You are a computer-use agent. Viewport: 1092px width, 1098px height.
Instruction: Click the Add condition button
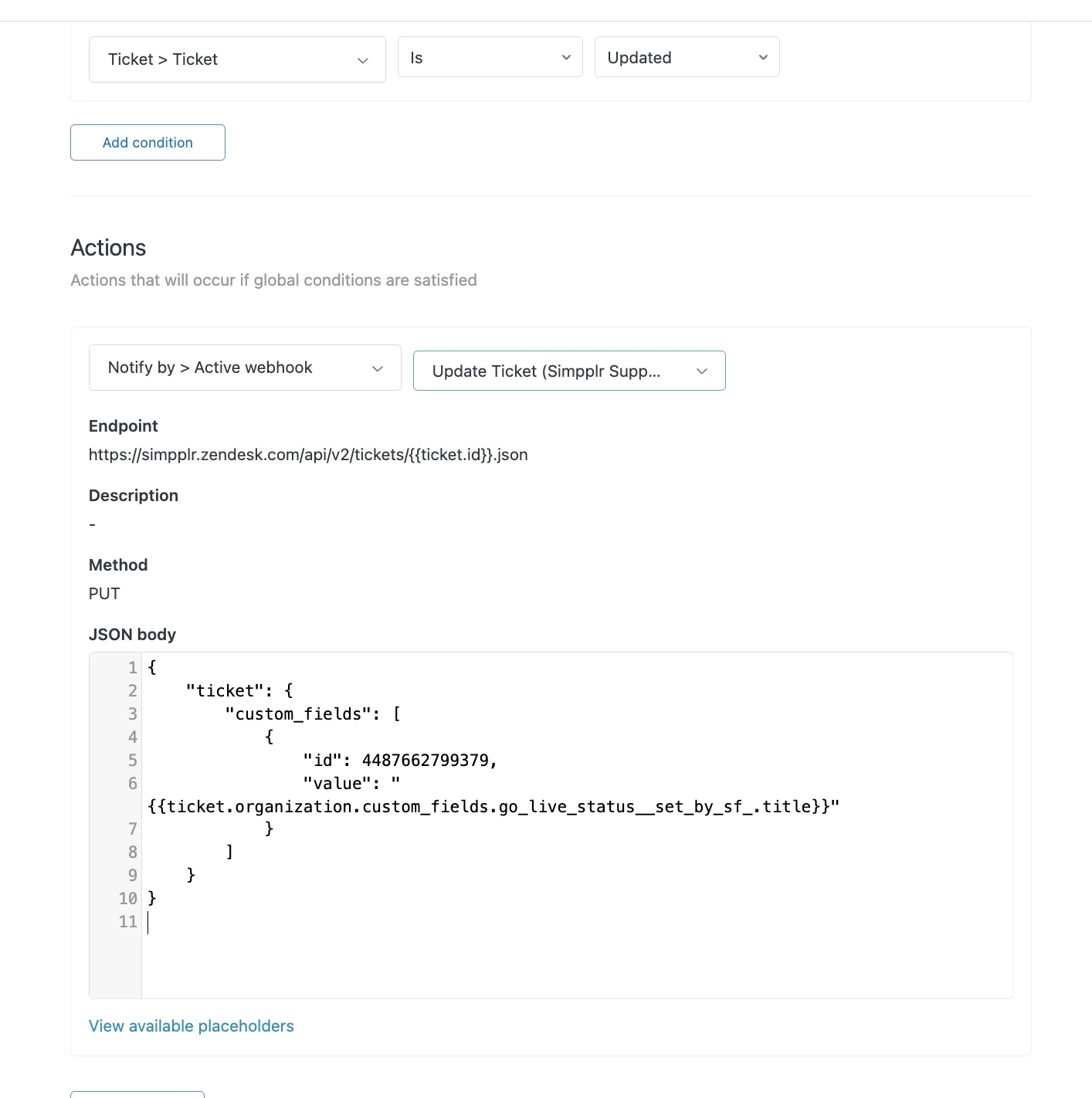point(148,143)
